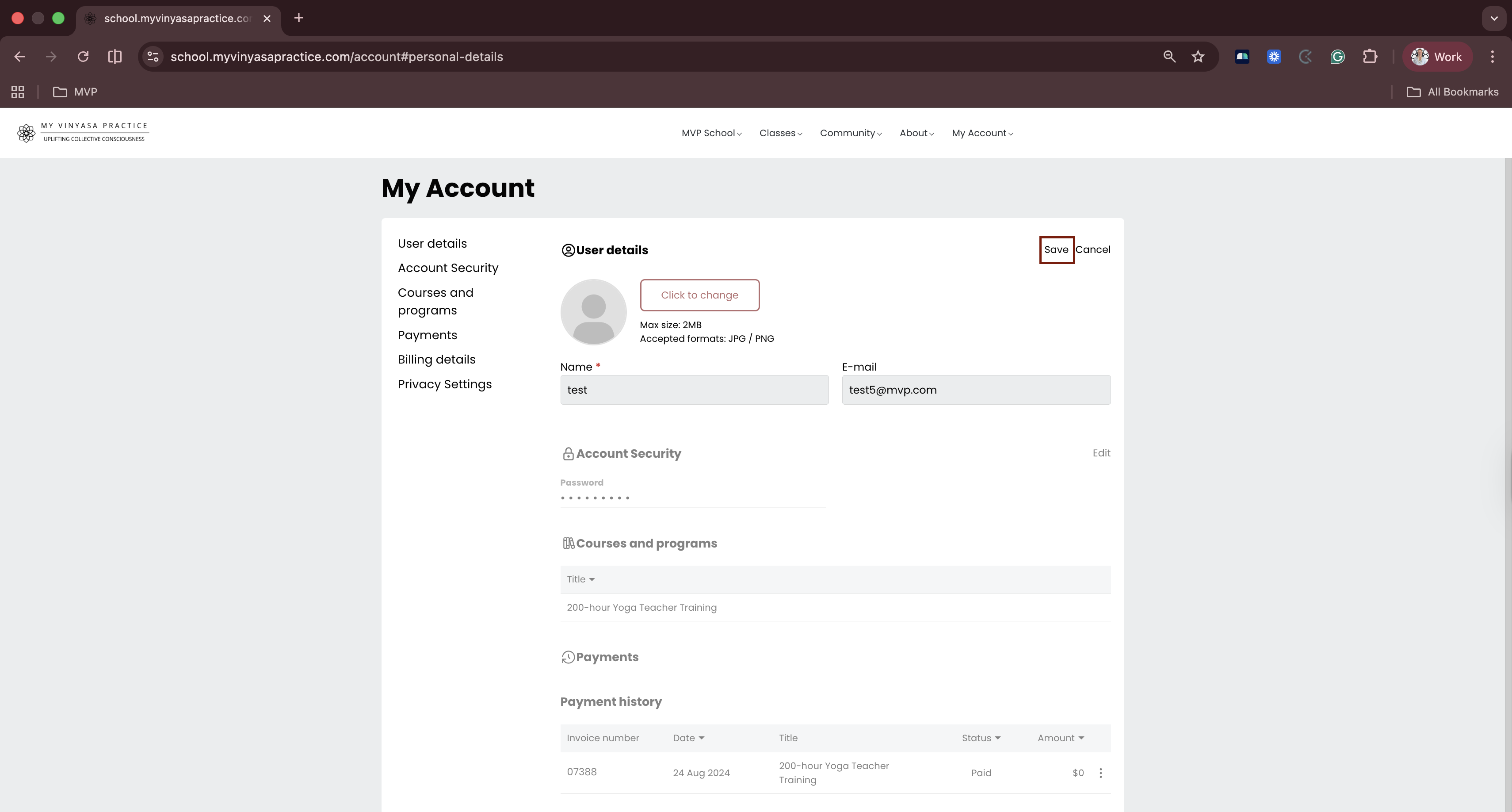Click the page vertical scrollbar
The image size is (1512, 812).
click(1508, 485)
